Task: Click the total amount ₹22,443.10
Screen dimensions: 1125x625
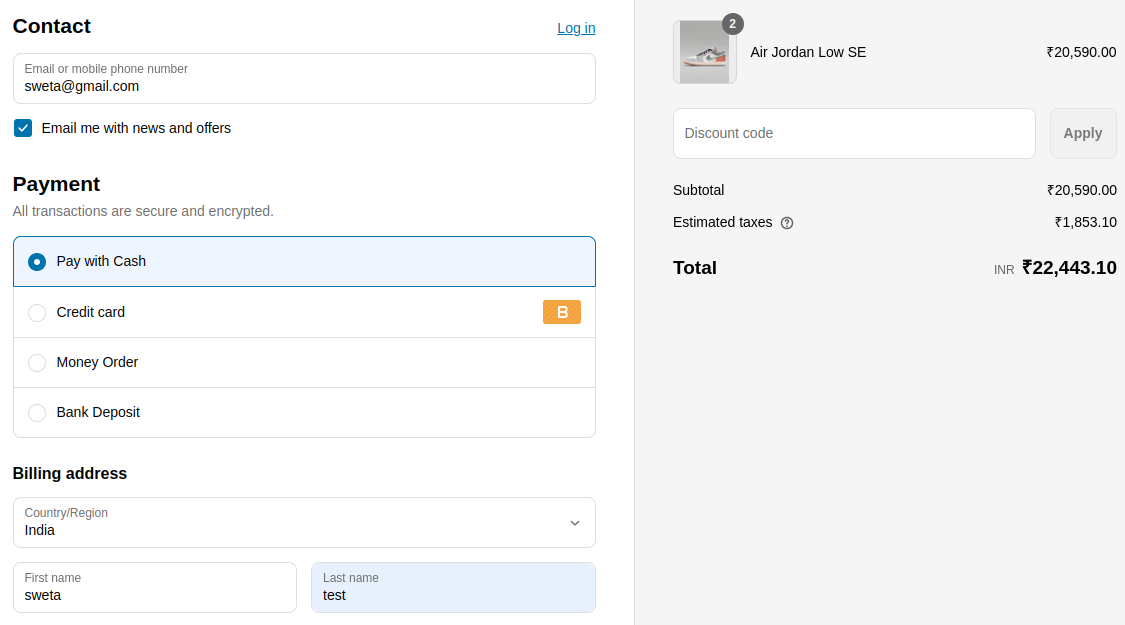Action: click(x=1069, y=268)
